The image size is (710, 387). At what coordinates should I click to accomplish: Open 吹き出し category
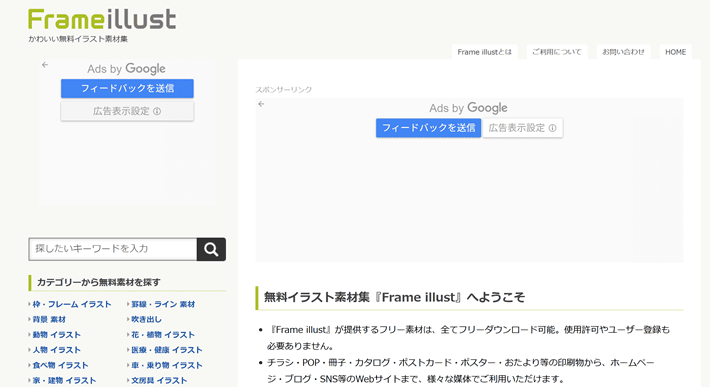click(x=147, y=320)
